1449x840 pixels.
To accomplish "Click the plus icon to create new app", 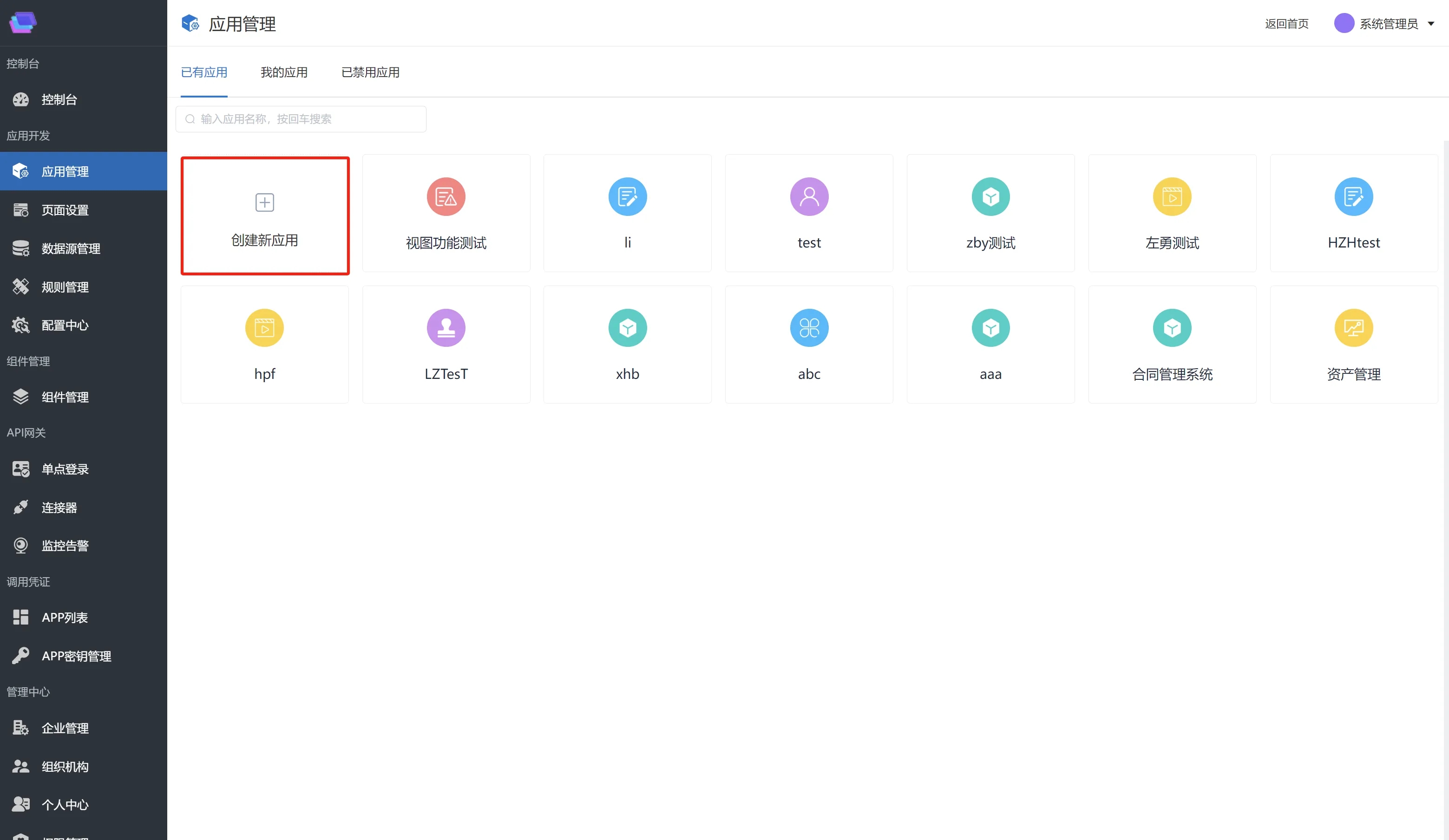I will tap(264, 202).
